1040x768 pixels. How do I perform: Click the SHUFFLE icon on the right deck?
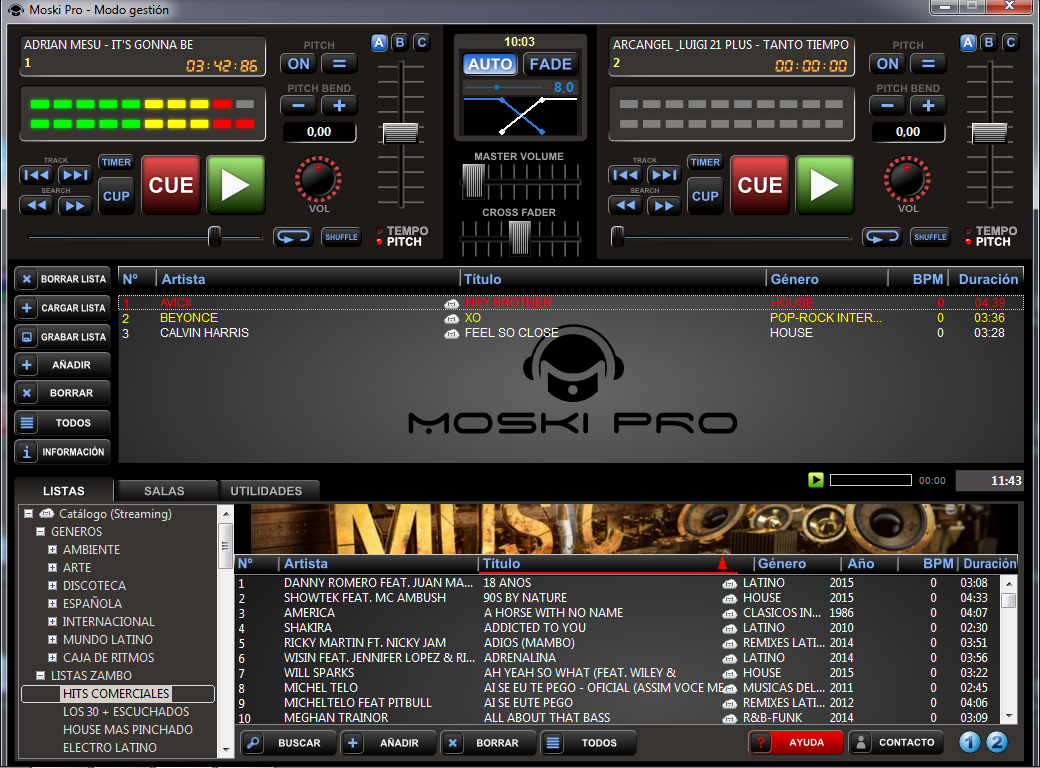pos(929,236)
